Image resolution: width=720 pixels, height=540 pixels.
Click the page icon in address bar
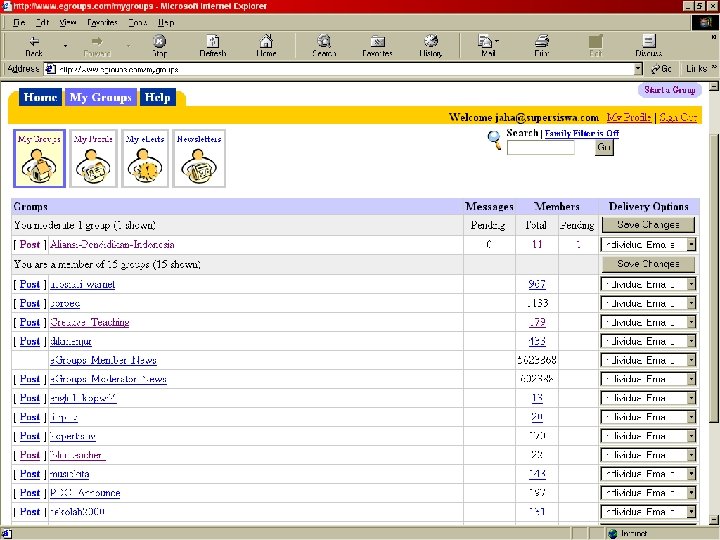51,69
